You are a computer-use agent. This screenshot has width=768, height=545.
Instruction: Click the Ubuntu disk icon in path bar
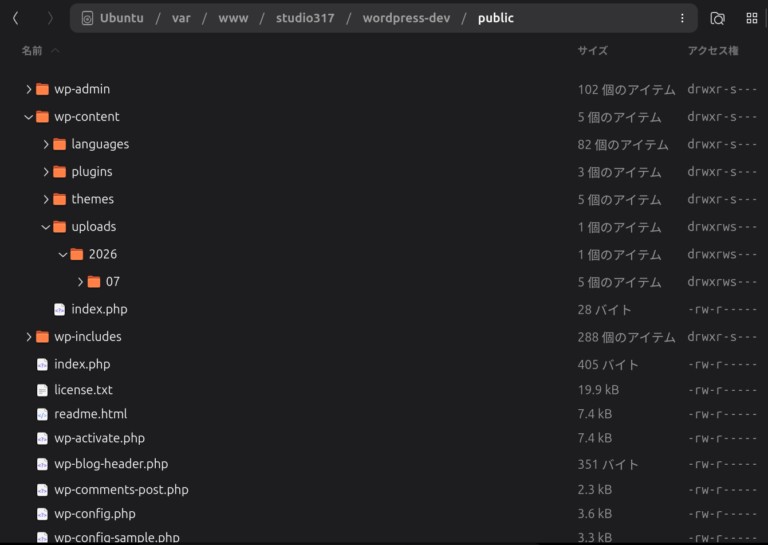point(87,19)
